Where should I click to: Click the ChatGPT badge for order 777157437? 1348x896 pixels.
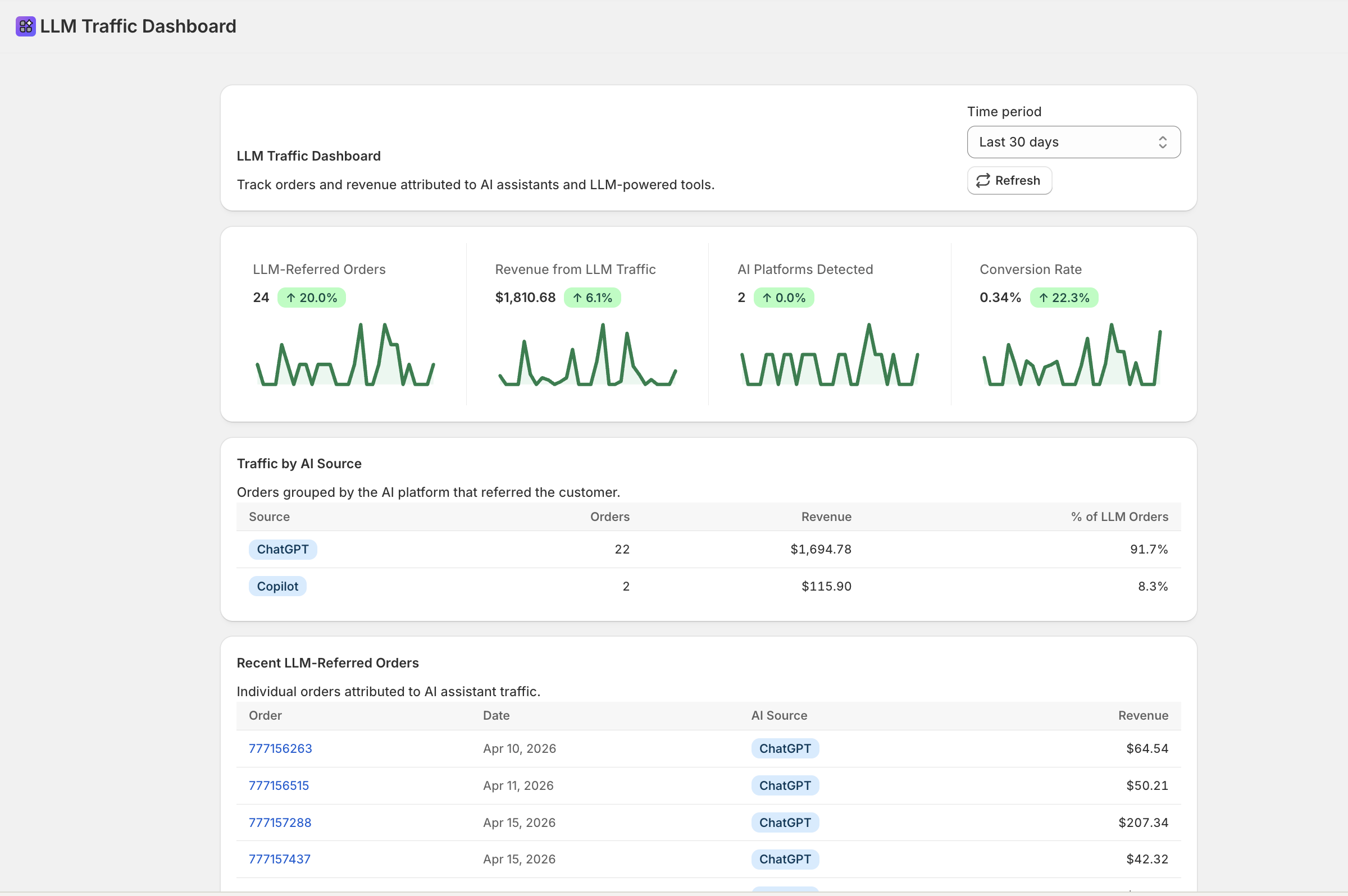coord(785,860)
